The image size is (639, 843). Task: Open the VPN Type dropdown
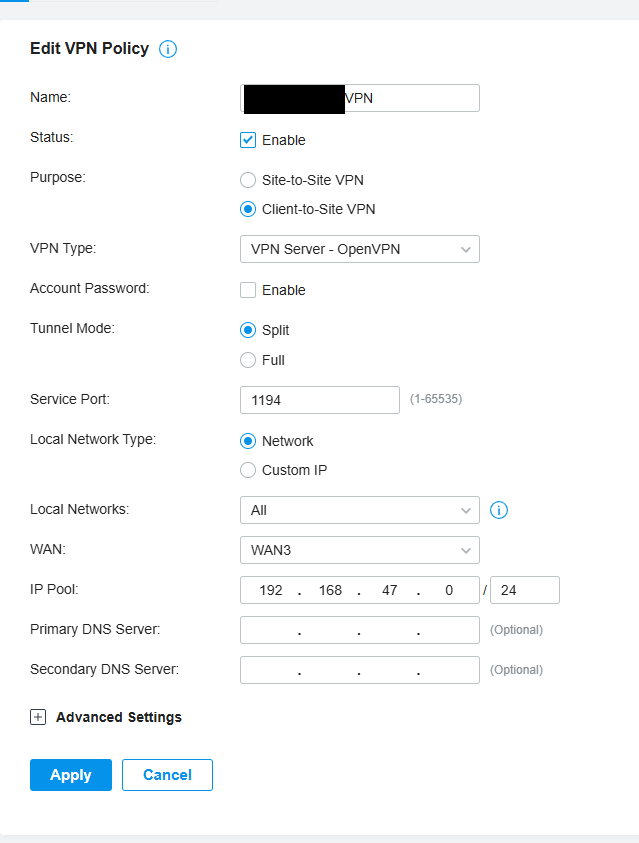pos(360,249)
